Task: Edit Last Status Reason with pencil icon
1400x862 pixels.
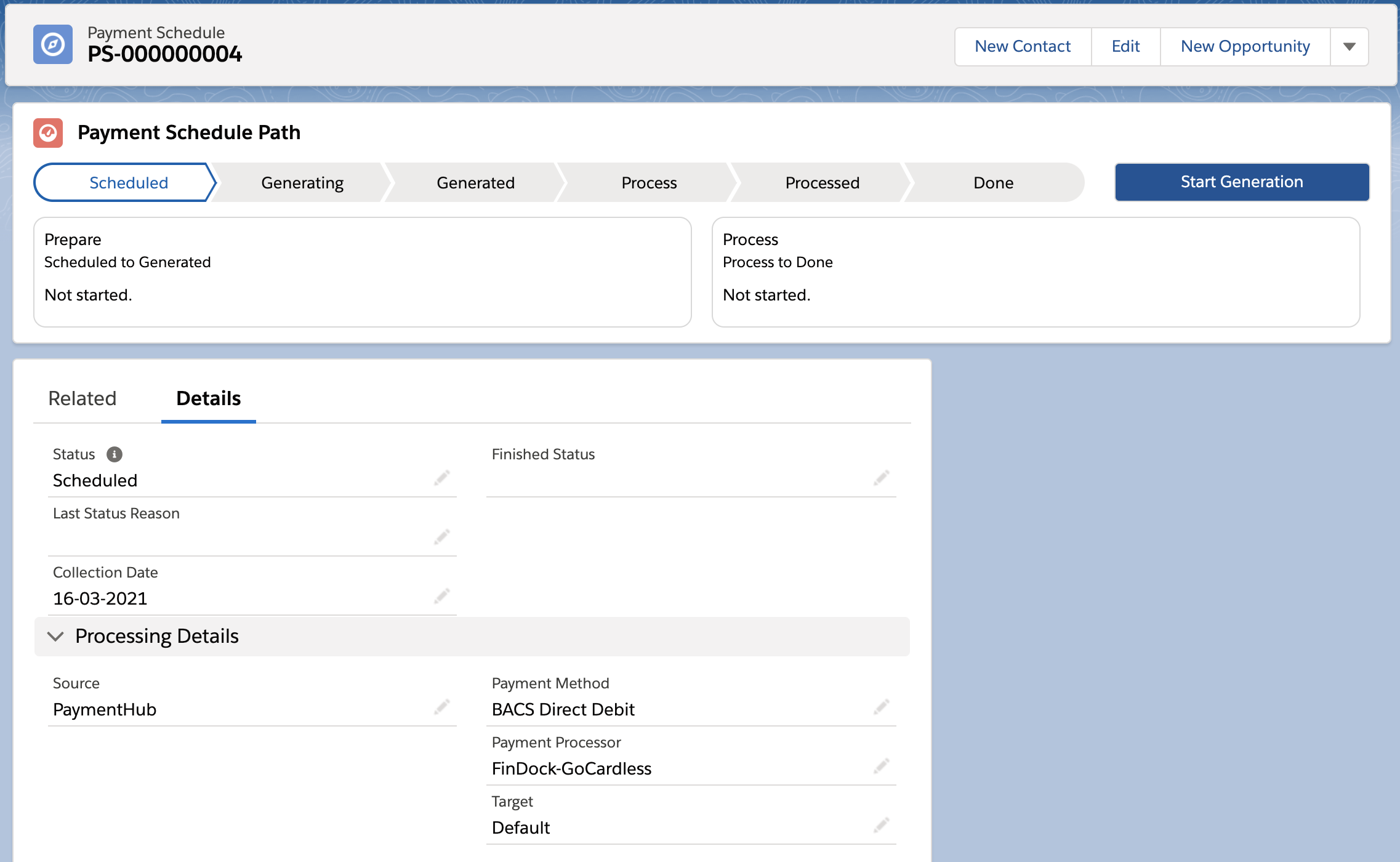Action: click(442, 536)
